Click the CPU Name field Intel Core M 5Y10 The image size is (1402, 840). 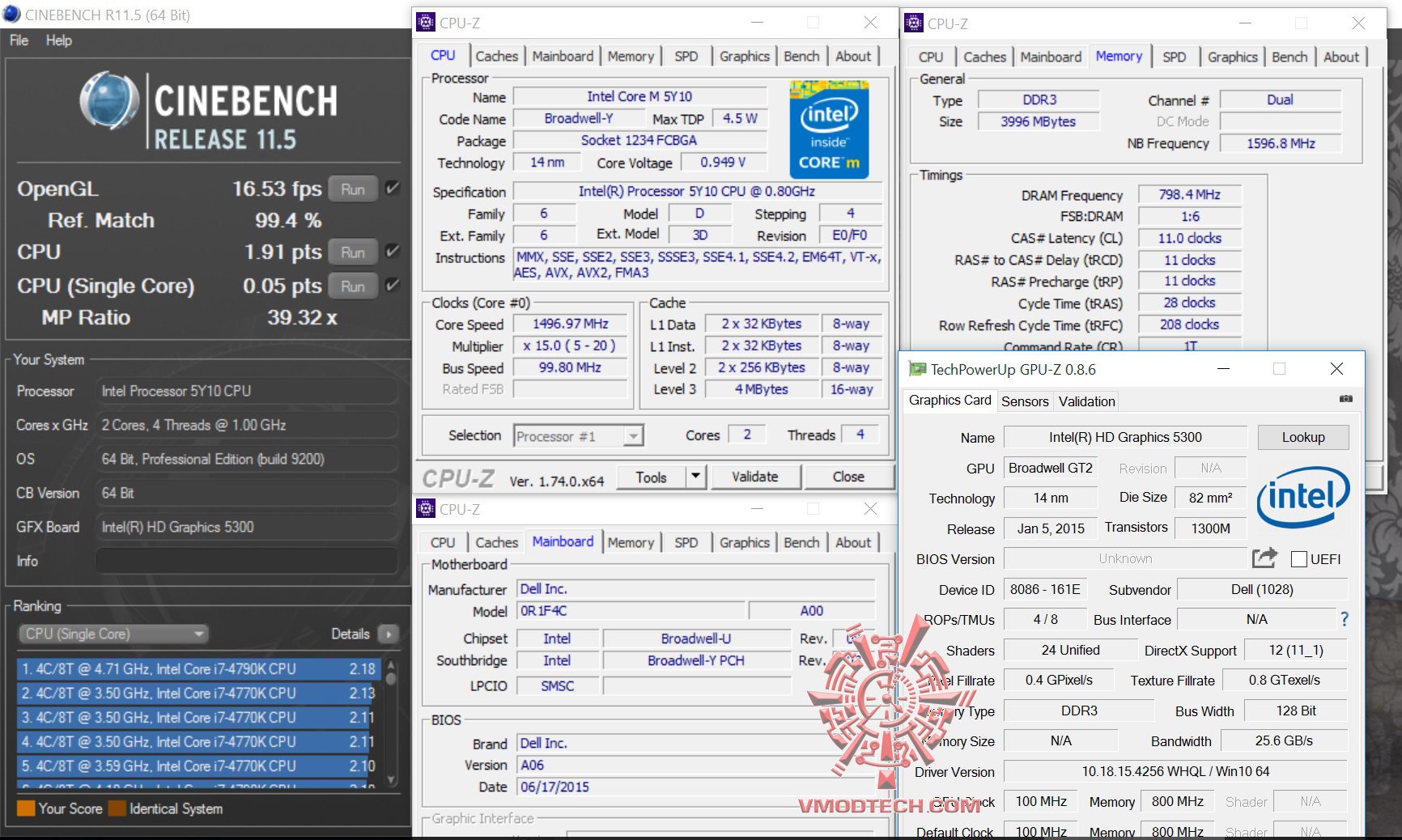pos(639,96)
